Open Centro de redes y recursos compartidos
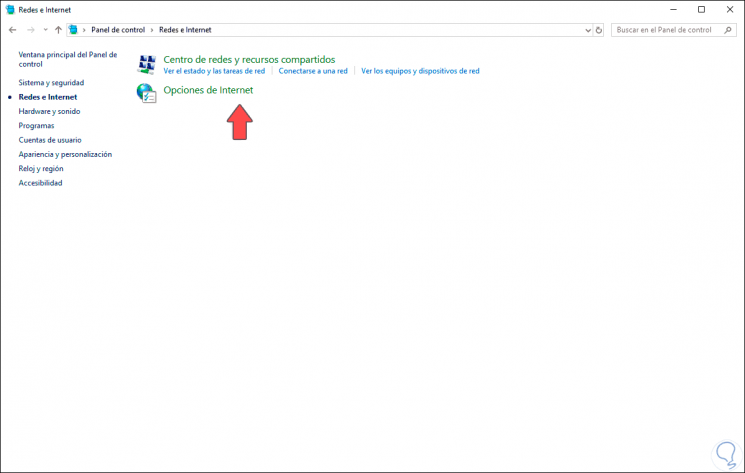745x473 pixels. click(x=249, y=59)
